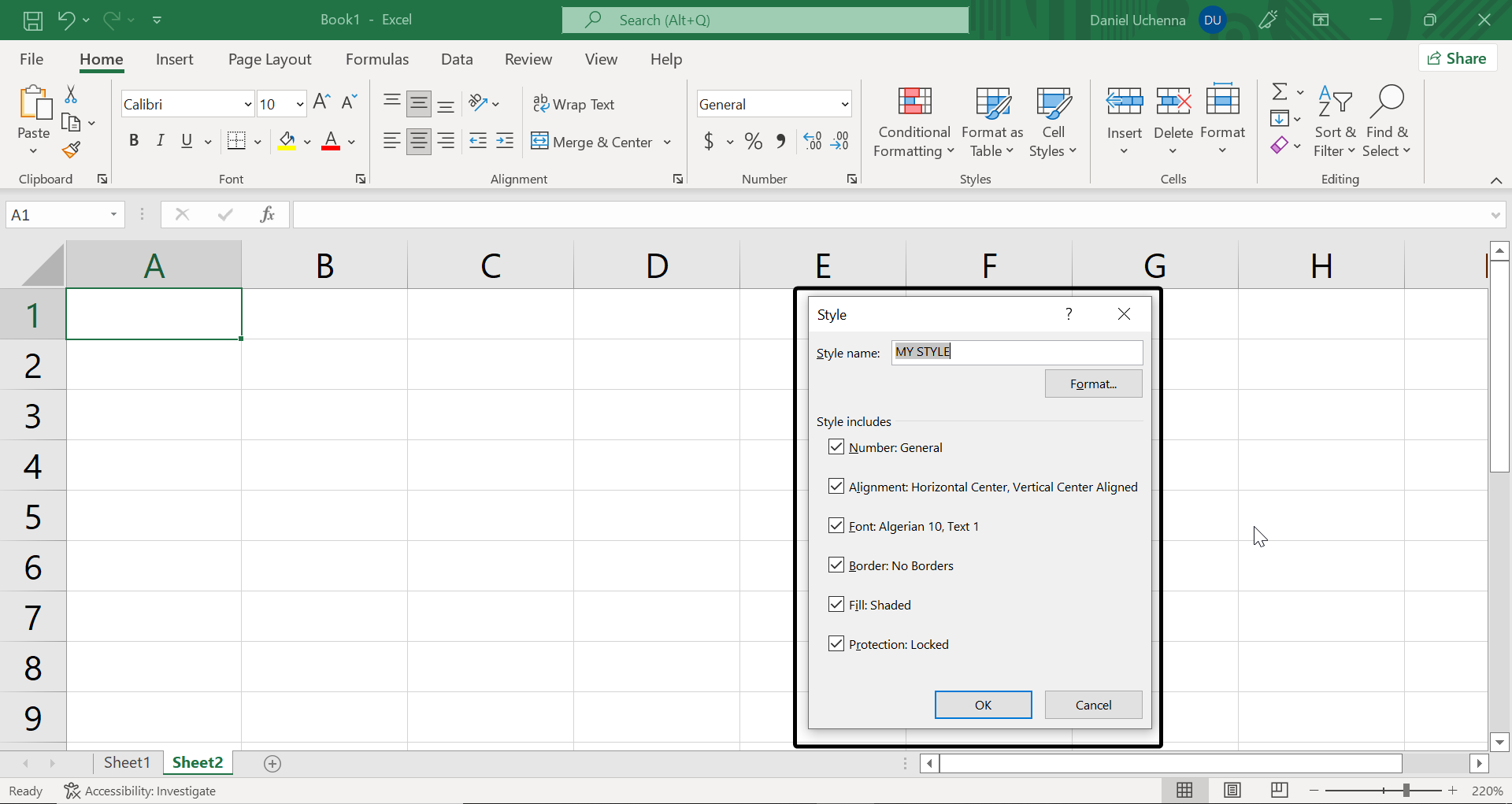This screenshot has width=1512, height=804.
Task: Uncheck the Number: General checkbox
Action: tap(836, 447)
